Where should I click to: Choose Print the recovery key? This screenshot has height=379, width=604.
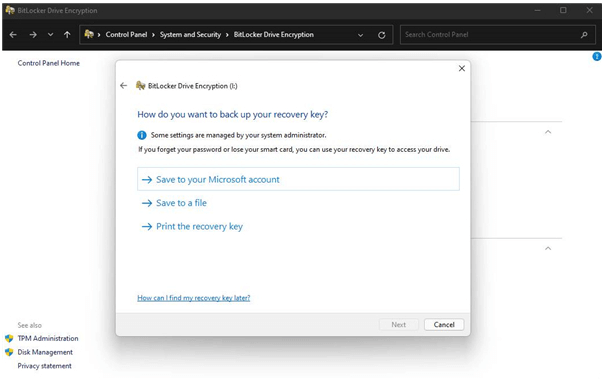[x=199, y=226]
